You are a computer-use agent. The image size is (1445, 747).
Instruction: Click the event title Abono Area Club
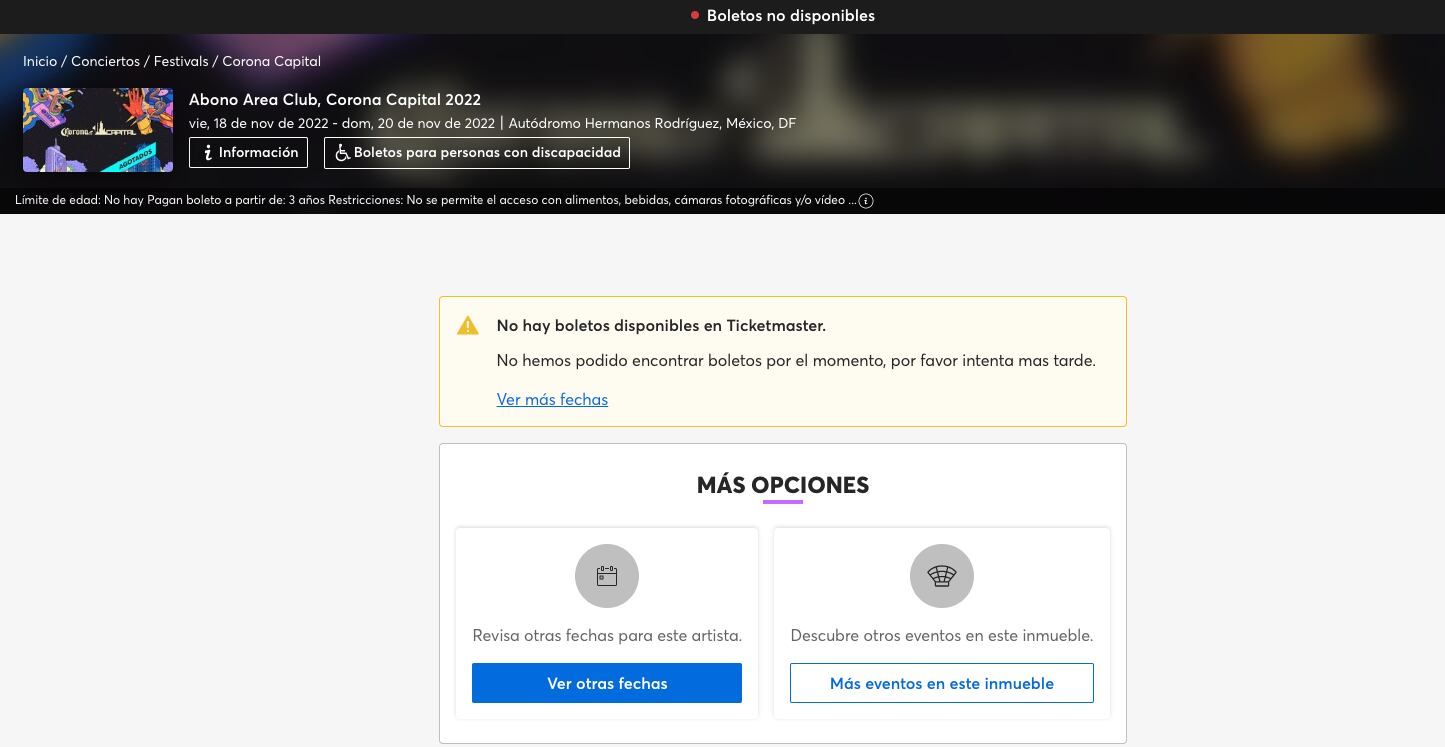(335, 99)
